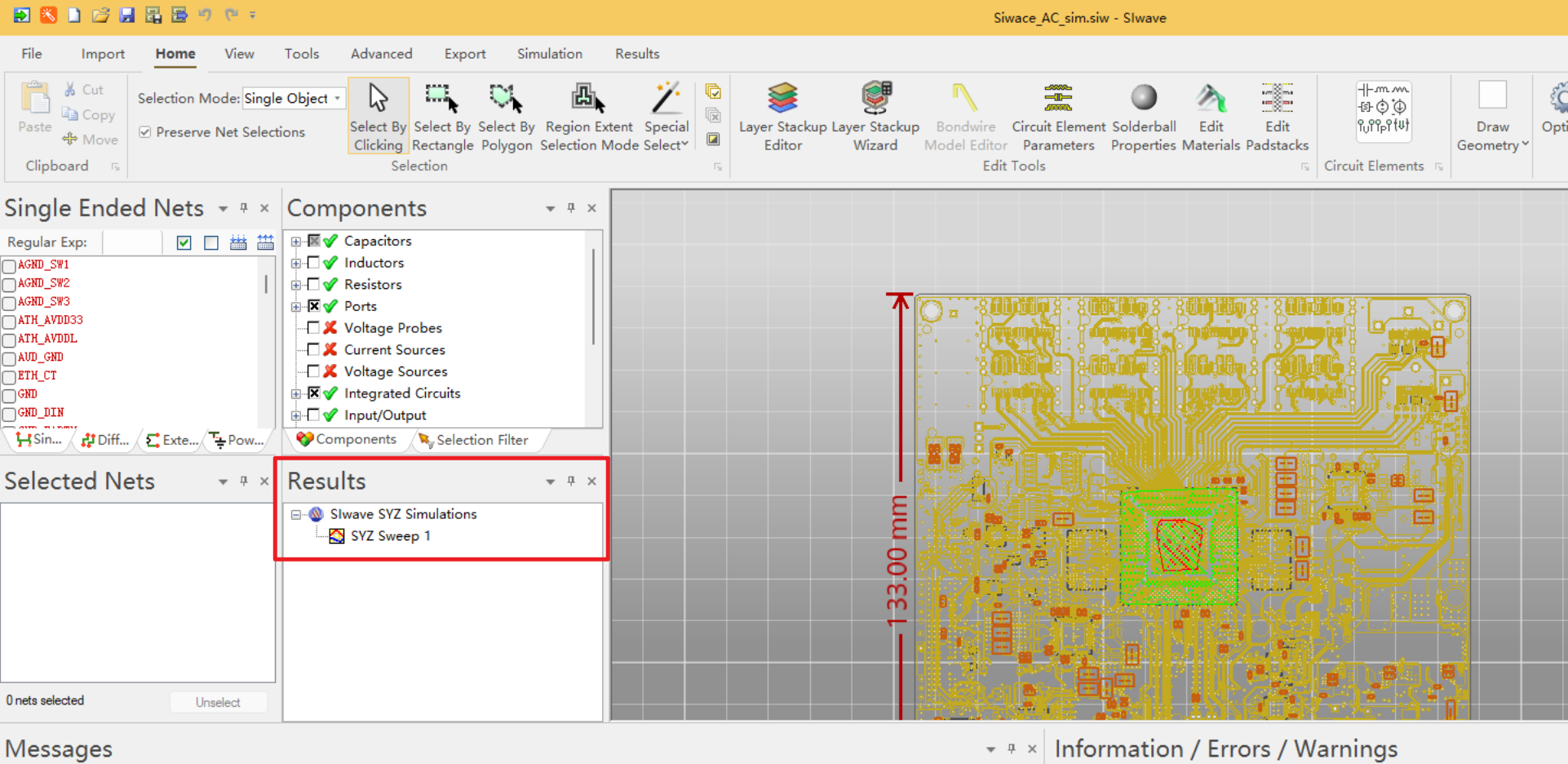Click the Copy button
Image resolution: width=1568 pixels, height=764 pixels.
tap(88, 115)
